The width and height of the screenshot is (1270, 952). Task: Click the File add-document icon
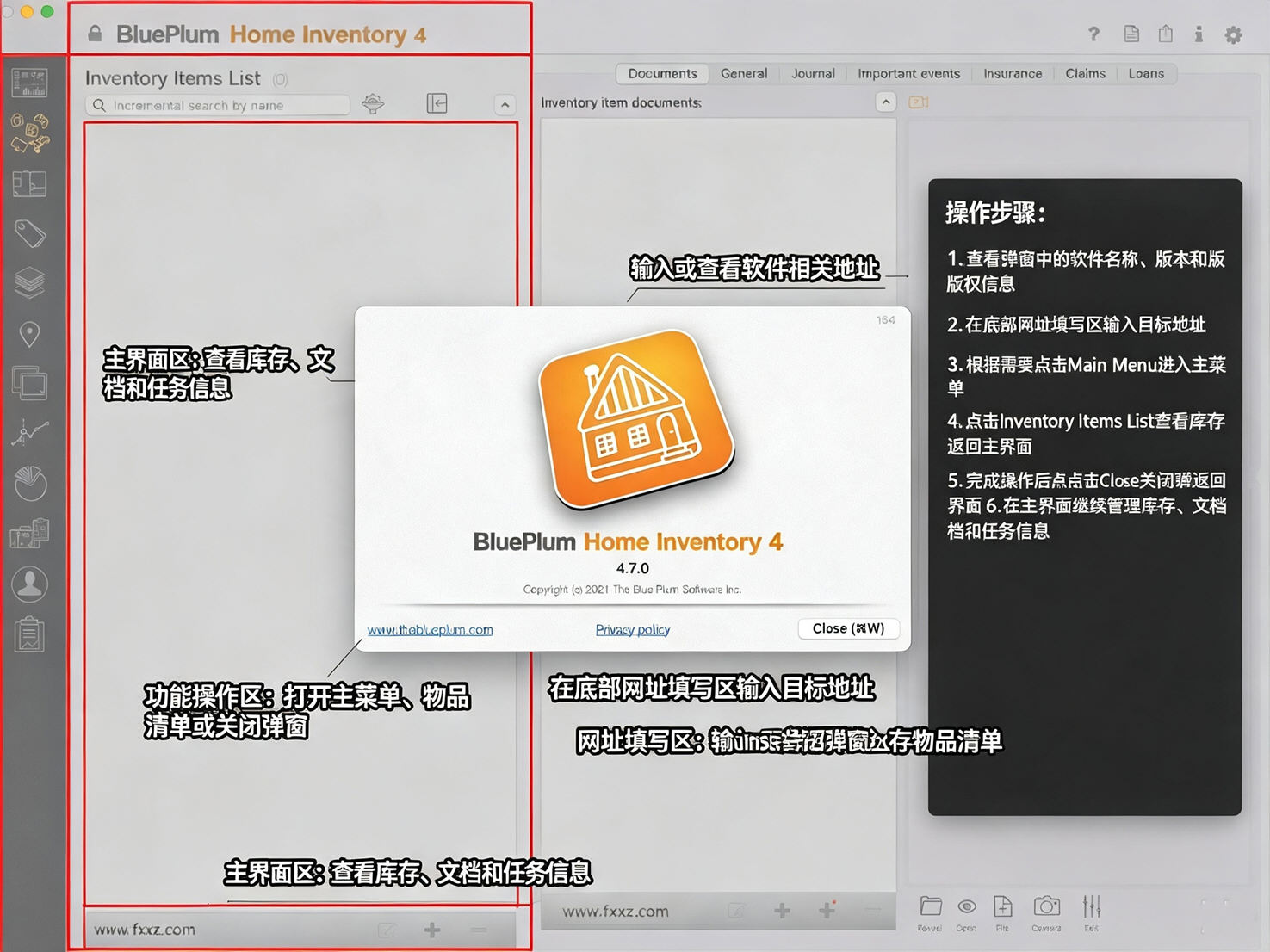coord(1002,912)
